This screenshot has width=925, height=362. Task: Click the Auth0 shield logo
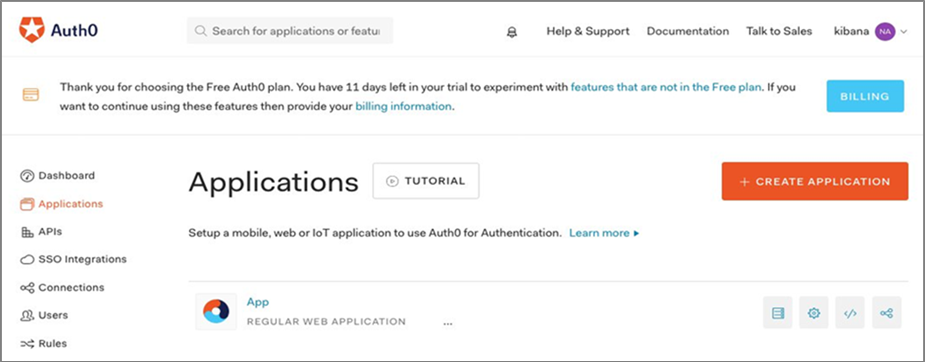(32, 30)
